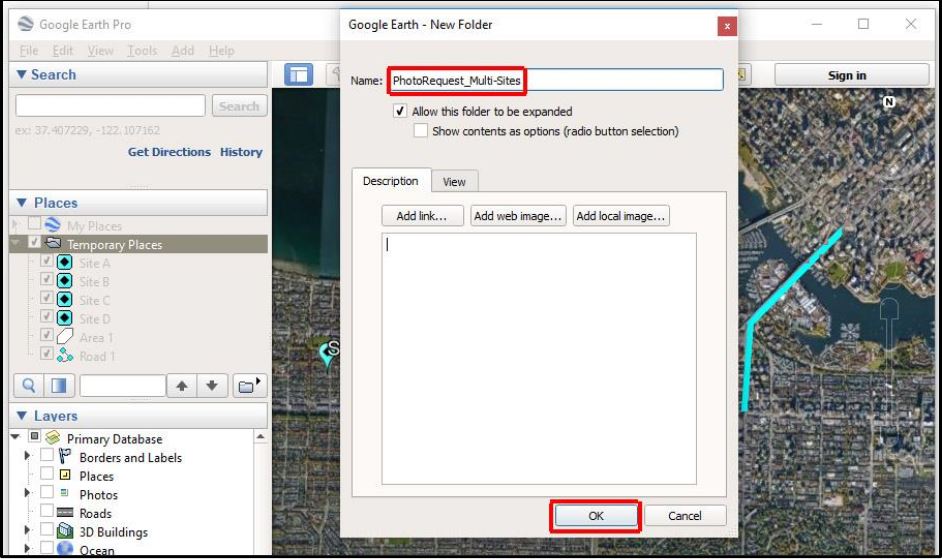Click into the Description text area

[539, 359]
